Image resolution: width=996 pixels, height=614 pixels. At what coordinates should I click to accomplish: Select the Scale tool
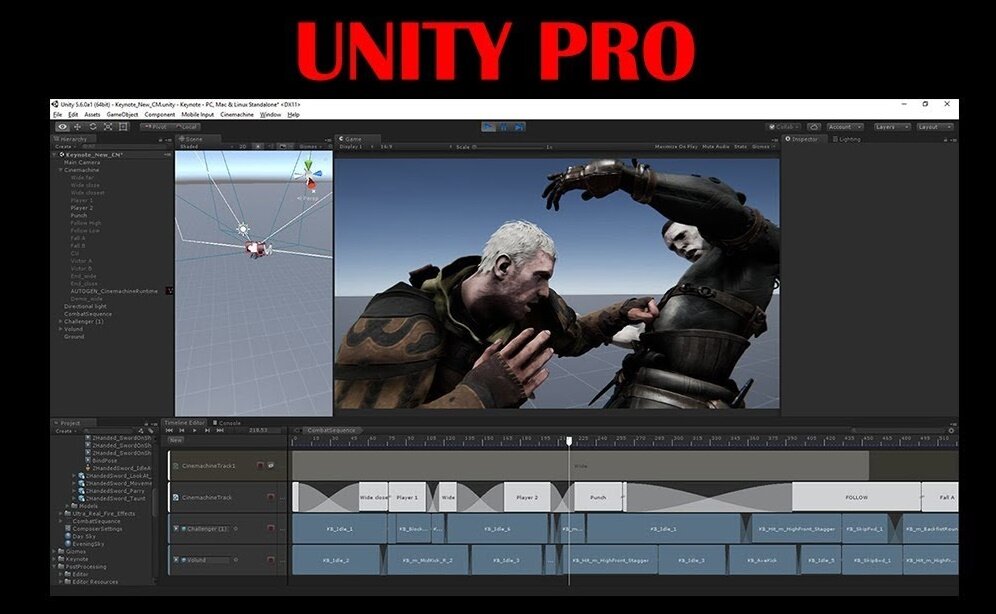point(108,127)
